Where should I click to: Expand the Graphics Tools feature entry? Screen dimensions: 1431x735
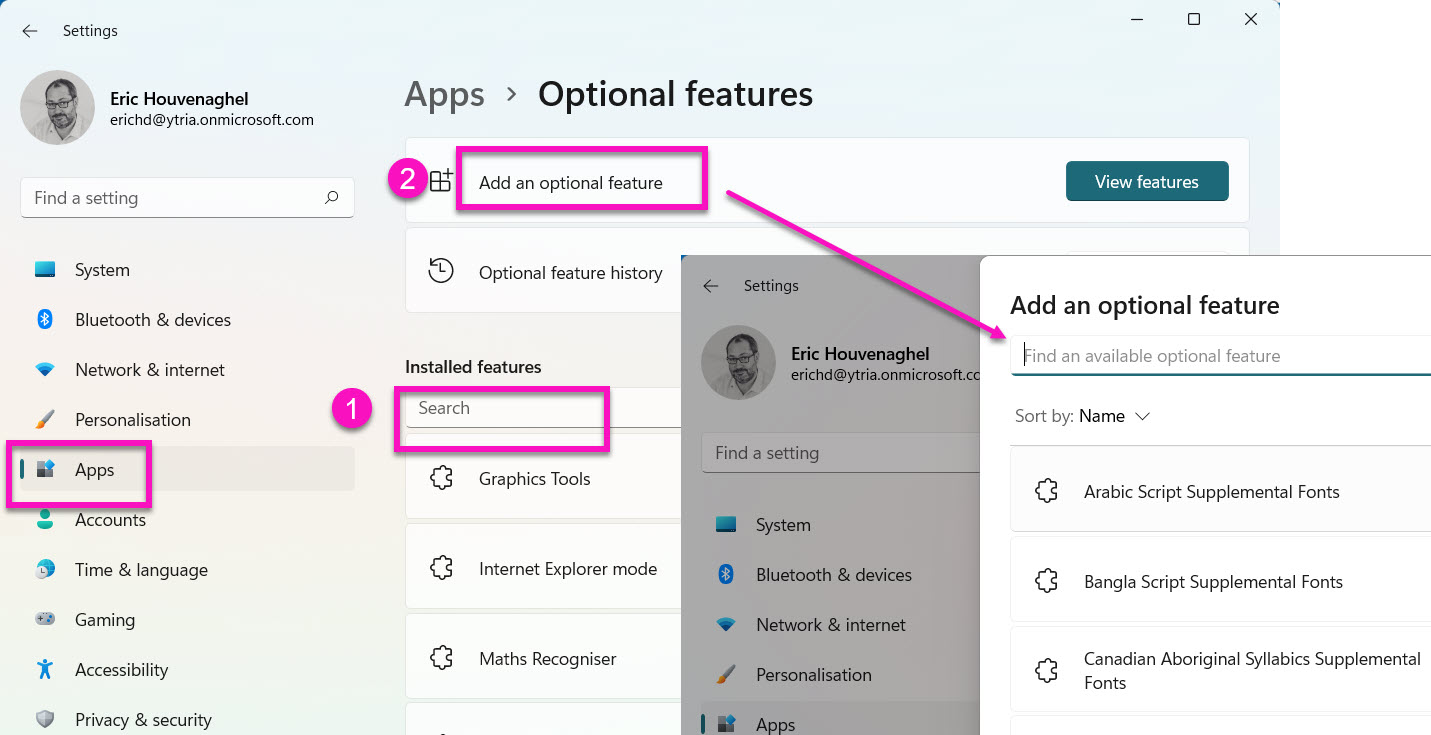[x=534, y=479]
